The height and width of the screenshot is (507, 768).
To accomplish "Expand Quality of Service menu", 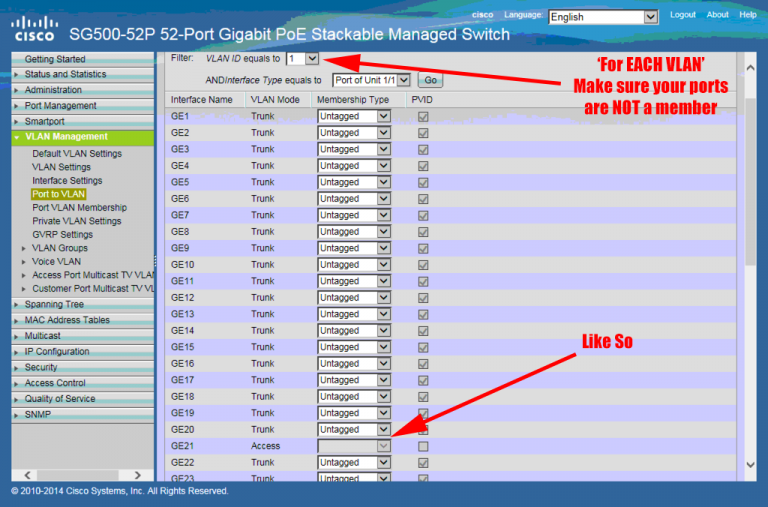I will pyautogui.click(x=82, y=399).
